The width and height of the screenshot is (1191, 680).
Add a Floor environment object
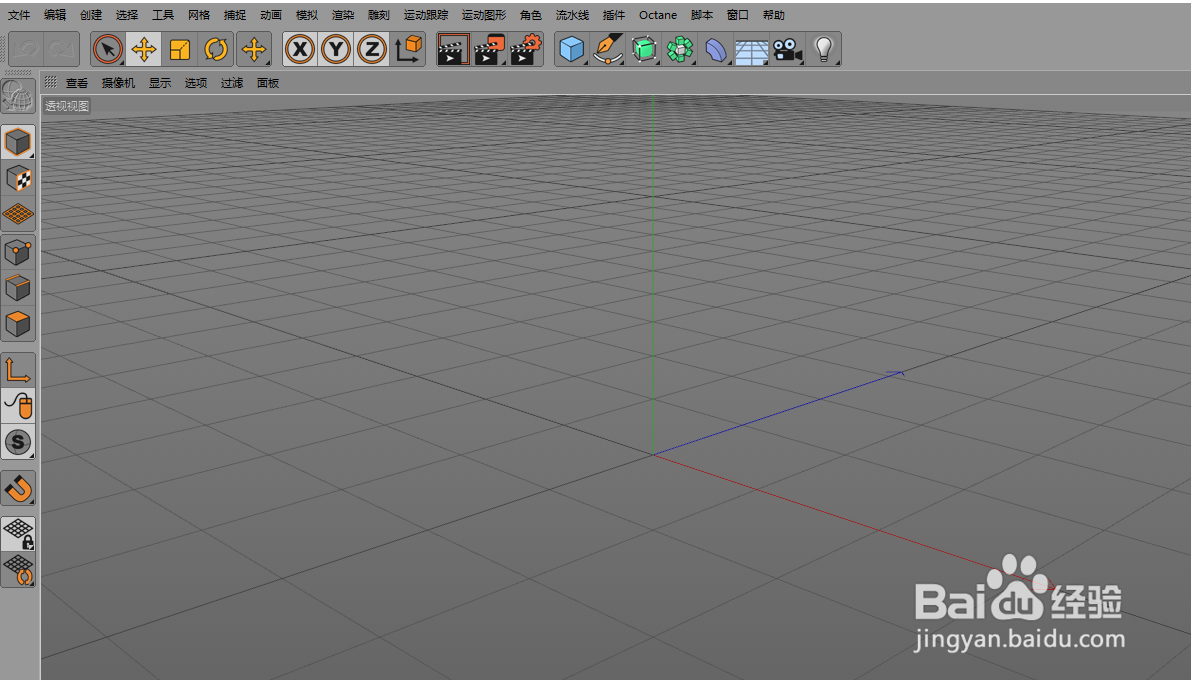[x=752, y=50]
